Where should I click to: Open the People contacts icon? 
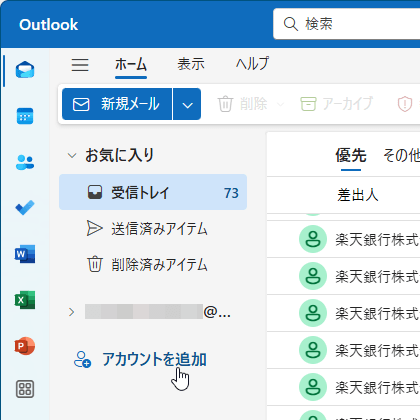[25, 162]
